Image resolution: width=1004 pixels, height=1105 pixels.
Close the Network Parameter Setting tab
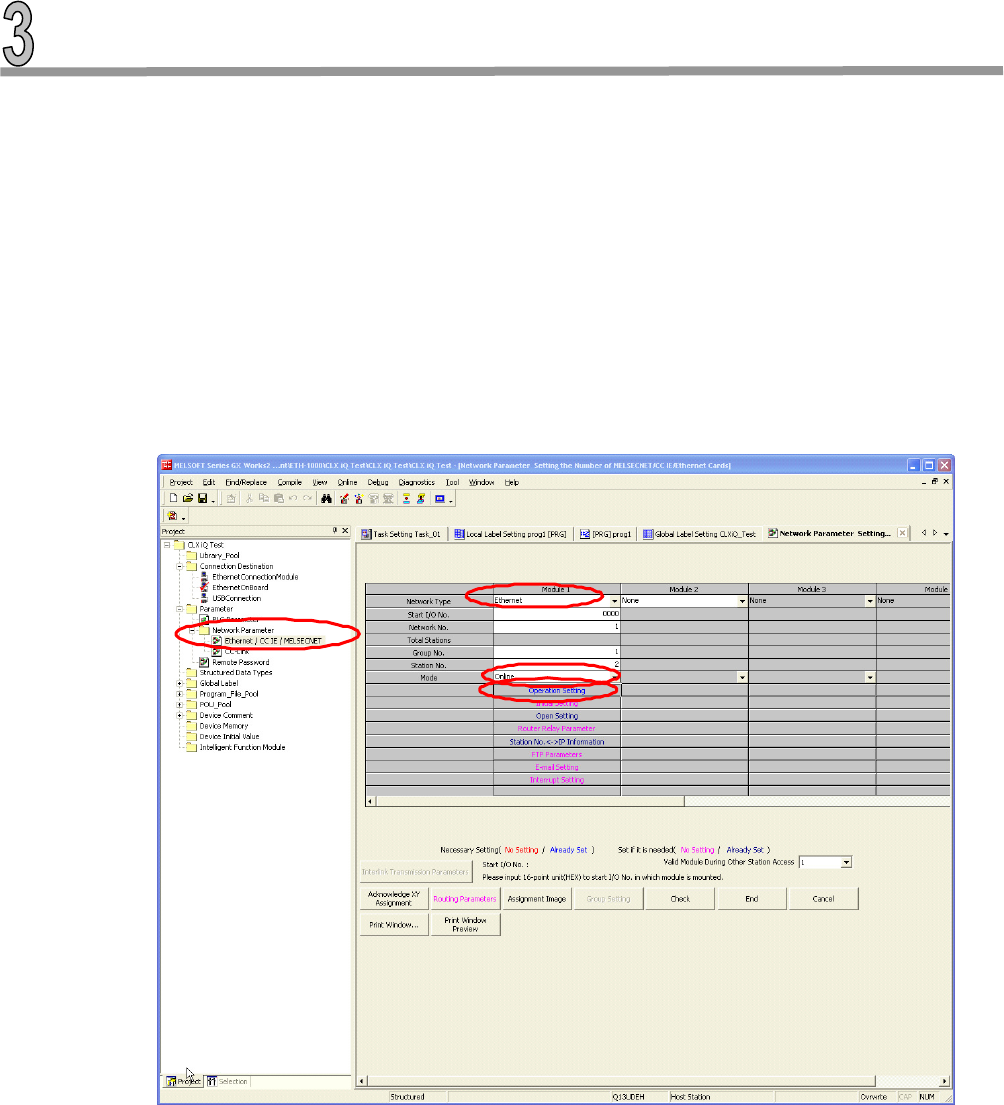[902, 533]
